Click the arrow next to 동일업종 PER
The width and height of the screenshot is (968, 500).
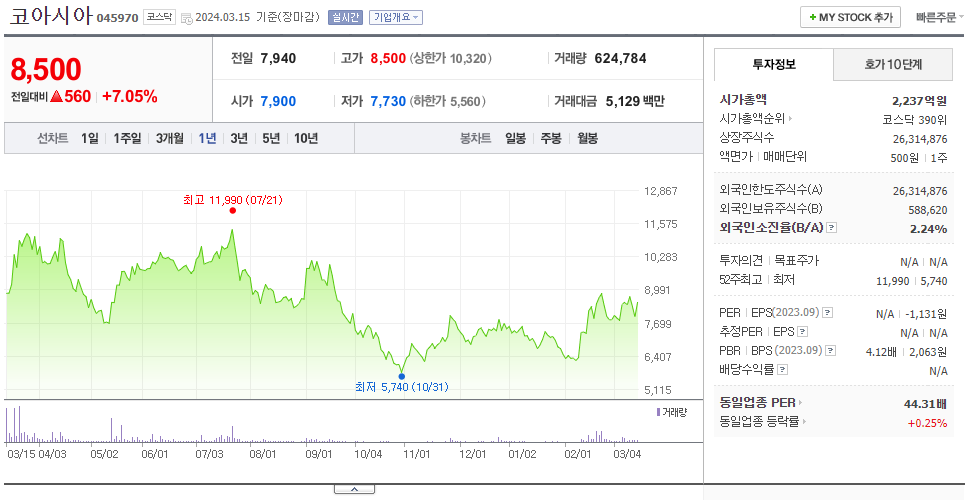801,403
